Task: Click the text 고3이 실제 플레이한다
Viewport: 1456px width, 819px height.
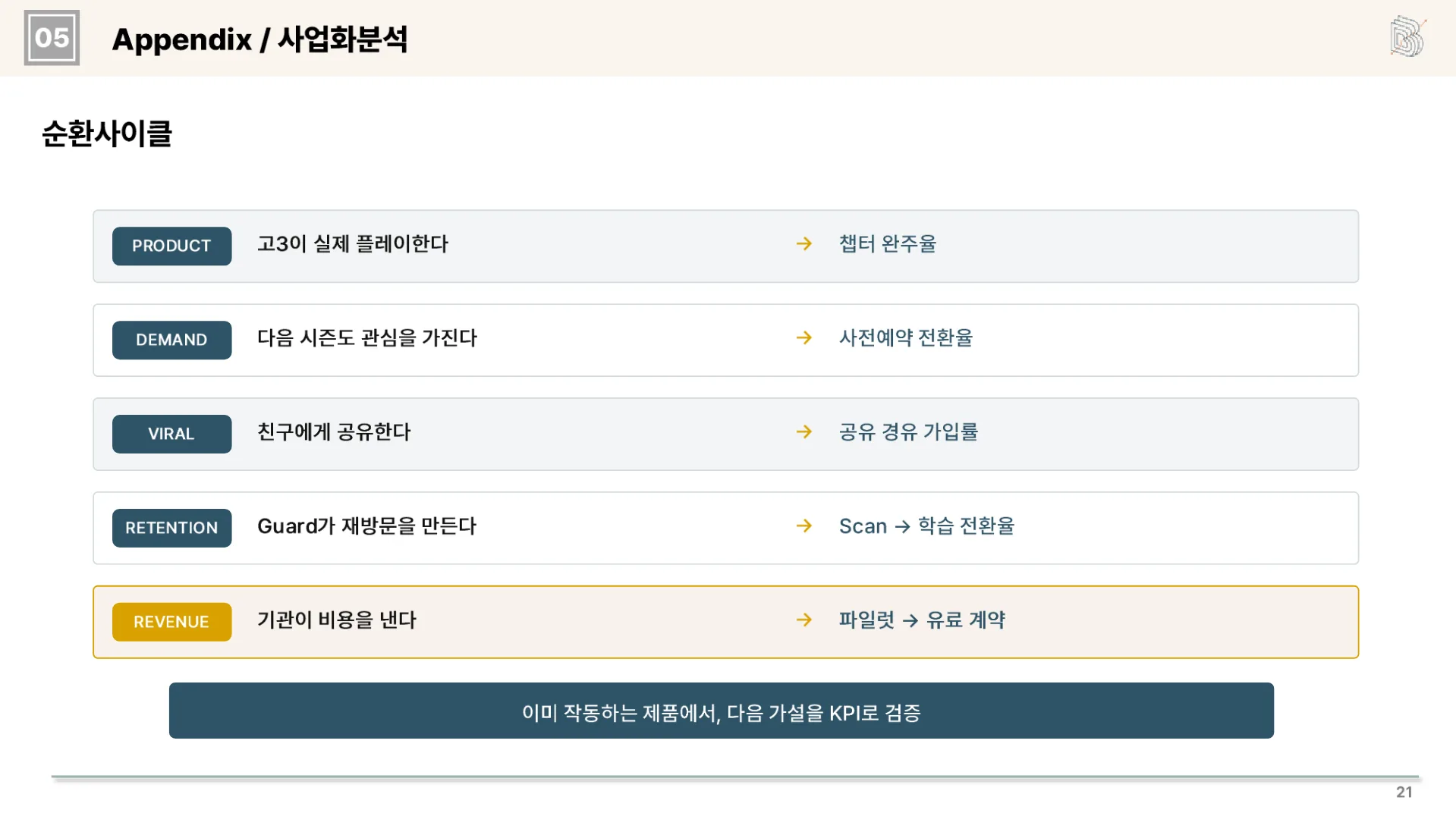Action: pyautogui.click(x=353, y=243)
